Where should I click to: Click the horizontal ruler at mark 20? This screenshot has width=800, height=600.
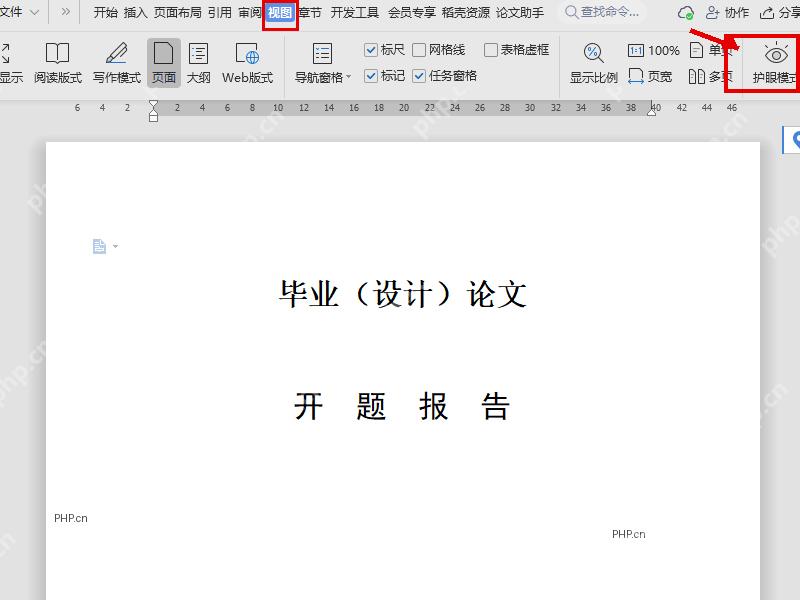tap(404, 108)
